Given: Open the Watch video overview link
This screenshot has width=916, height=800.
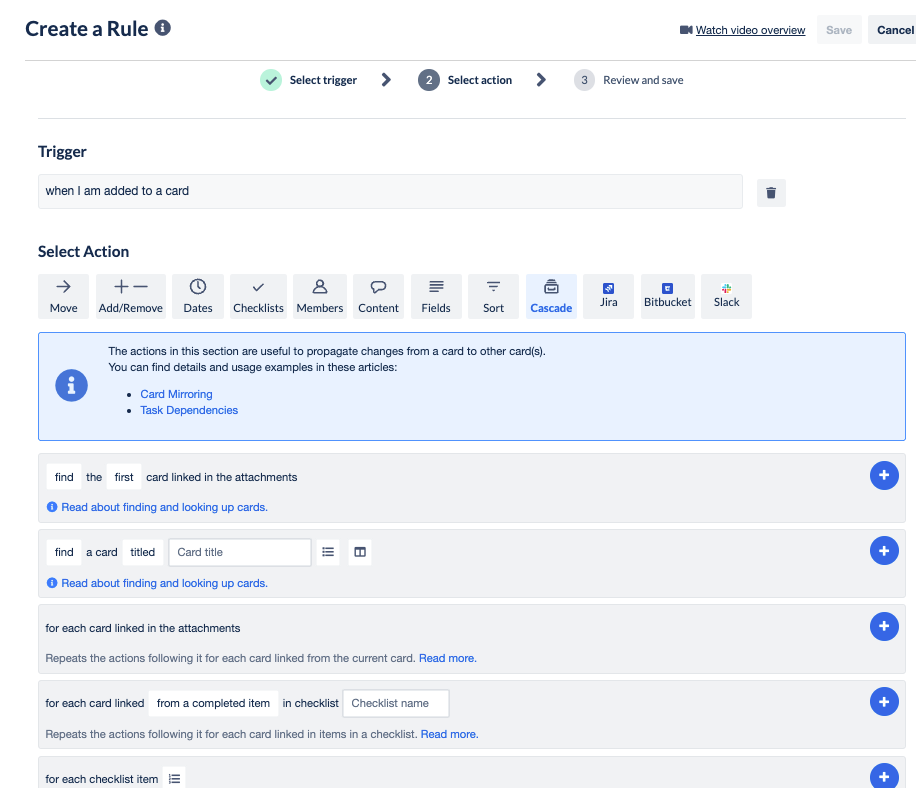Looking at the screenshot, I should [750, 30].
